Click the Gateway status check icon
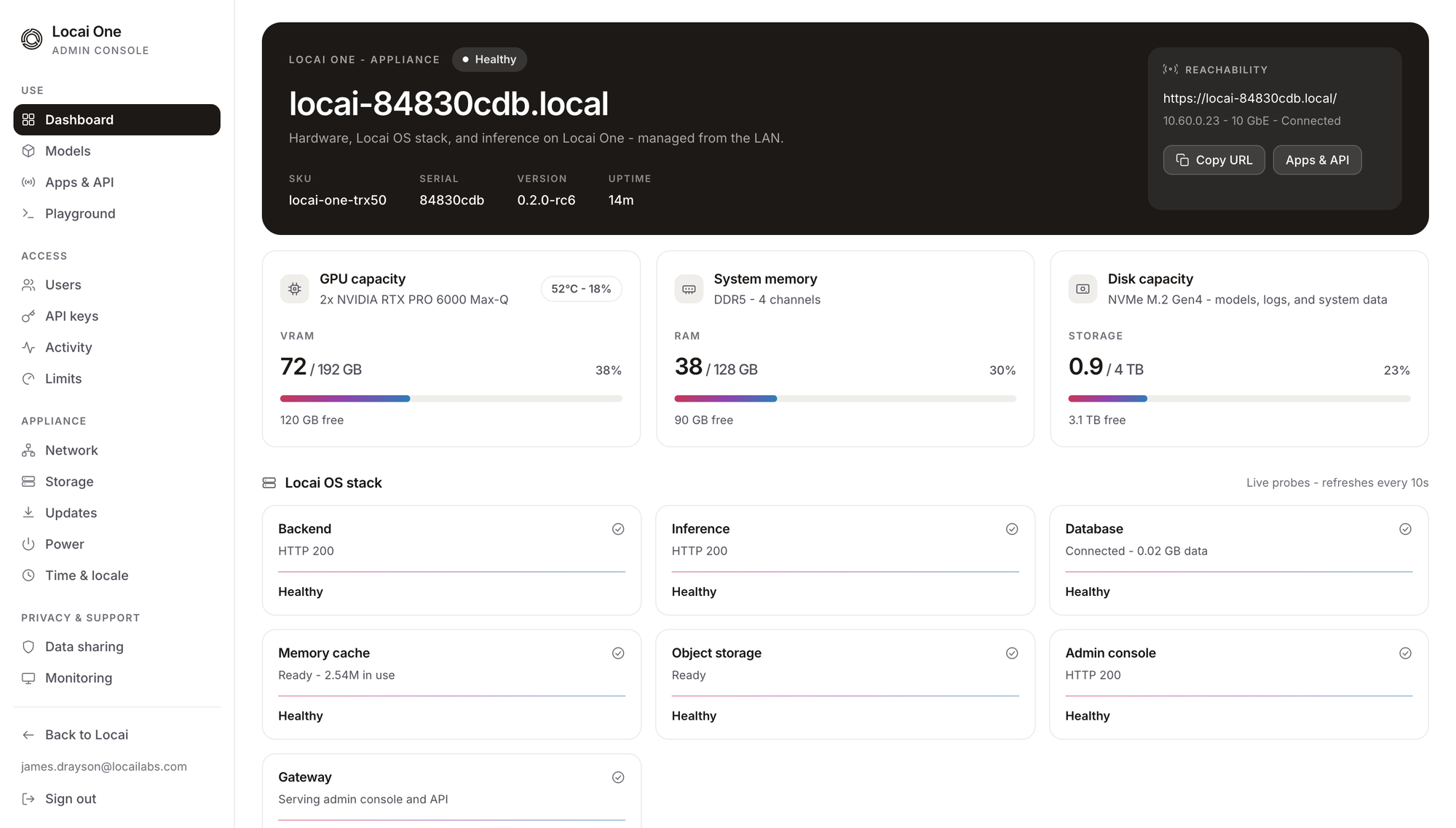Screen dimensions: 1456x828 click(618, 777)
